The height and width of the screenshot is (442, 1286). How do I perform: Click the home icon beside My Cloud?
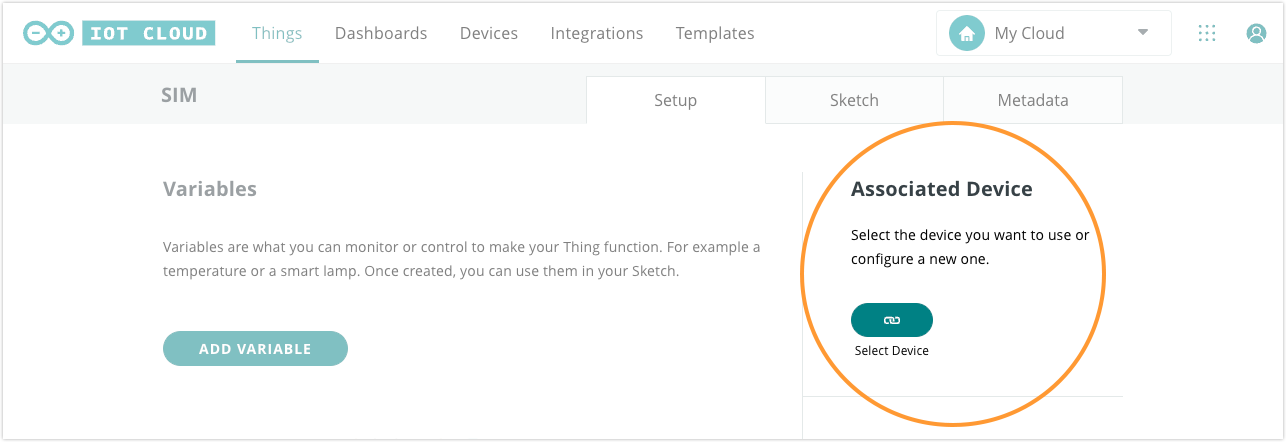coord(966,33)
